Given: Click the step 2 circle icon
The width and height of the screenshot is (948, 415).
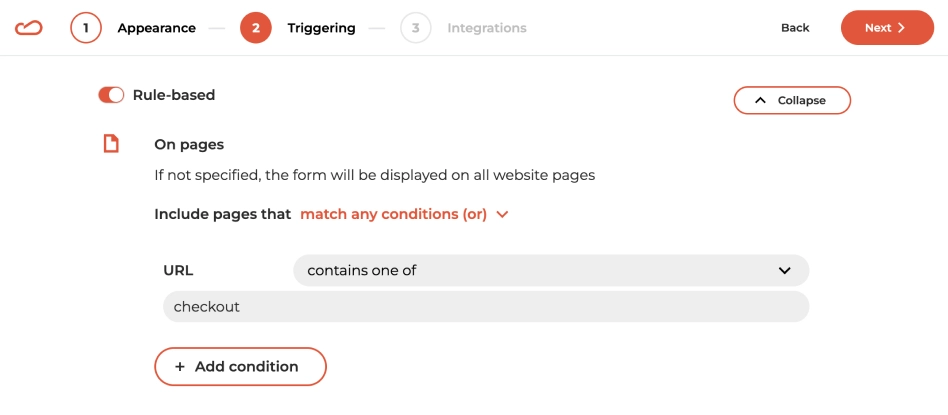Looking at the screenshot, I should coord(256,28).
